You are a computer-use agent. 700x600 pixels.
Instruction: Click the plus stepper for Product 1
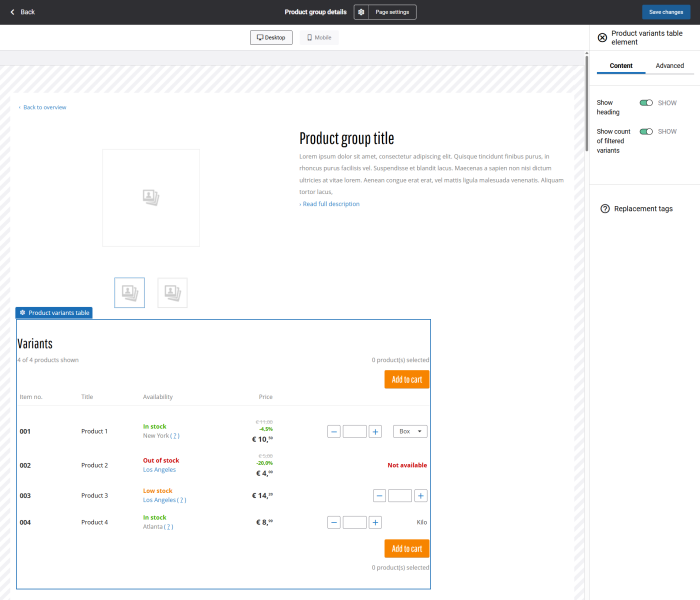(375, 432)
